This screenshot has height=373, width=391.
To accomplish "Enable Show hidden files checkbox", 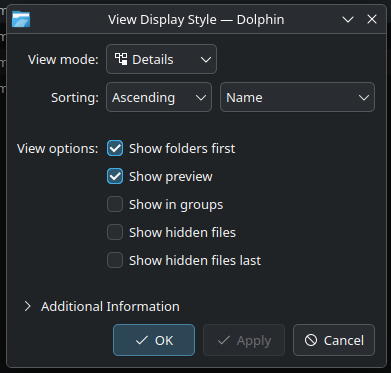I will [115, 232].
